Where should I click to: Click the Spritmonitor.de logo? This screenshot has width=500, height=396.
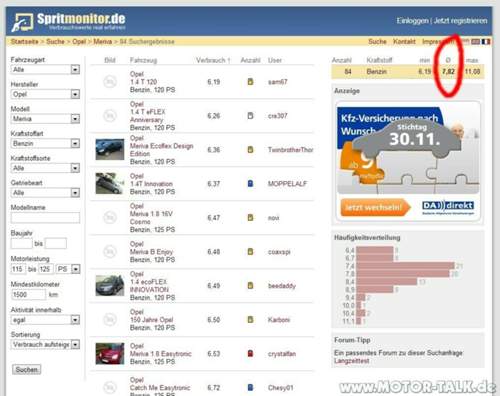click(68, 22)
